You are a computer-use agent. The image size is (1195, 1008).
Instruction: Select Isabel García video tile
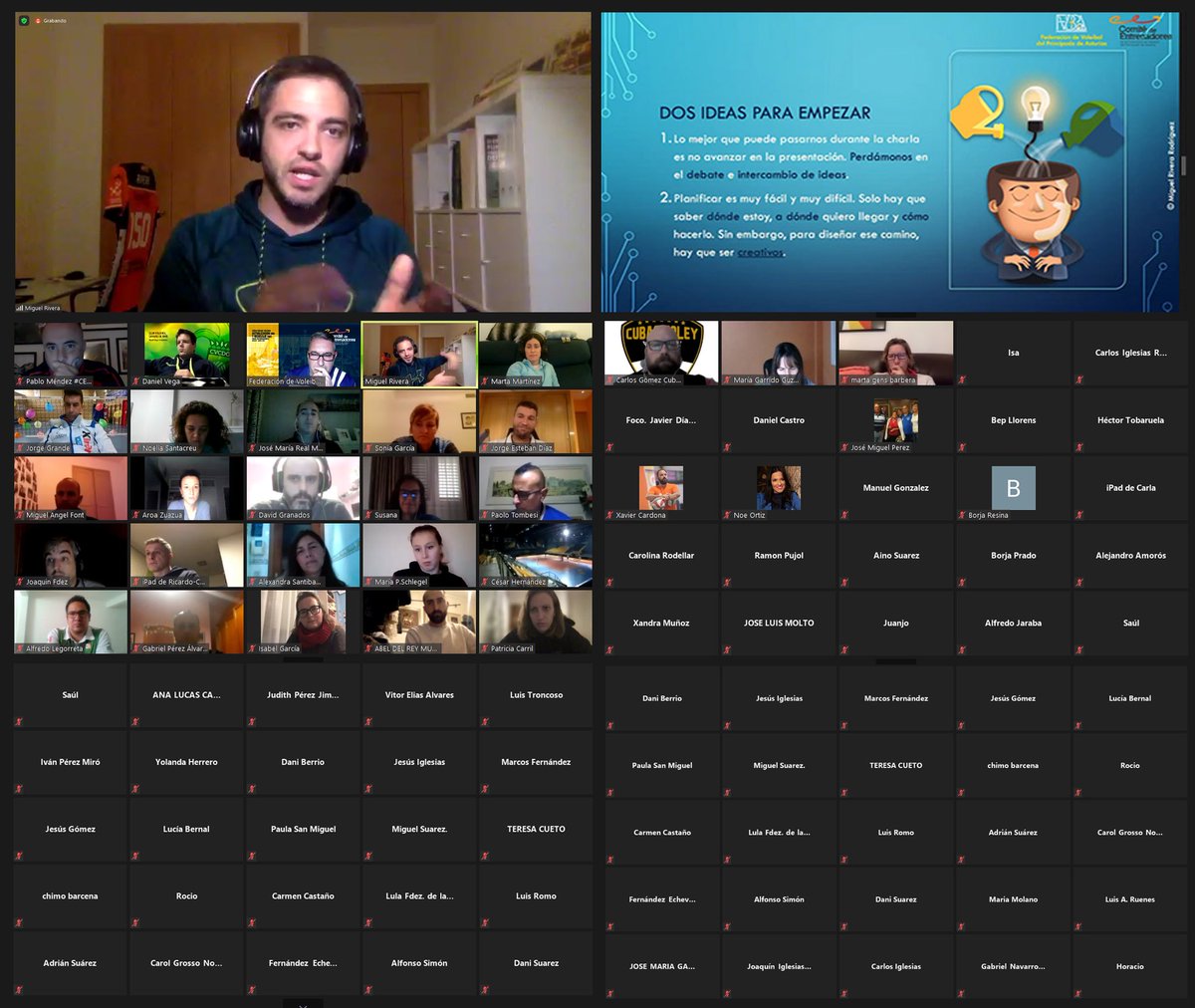(x=304, y=623)
